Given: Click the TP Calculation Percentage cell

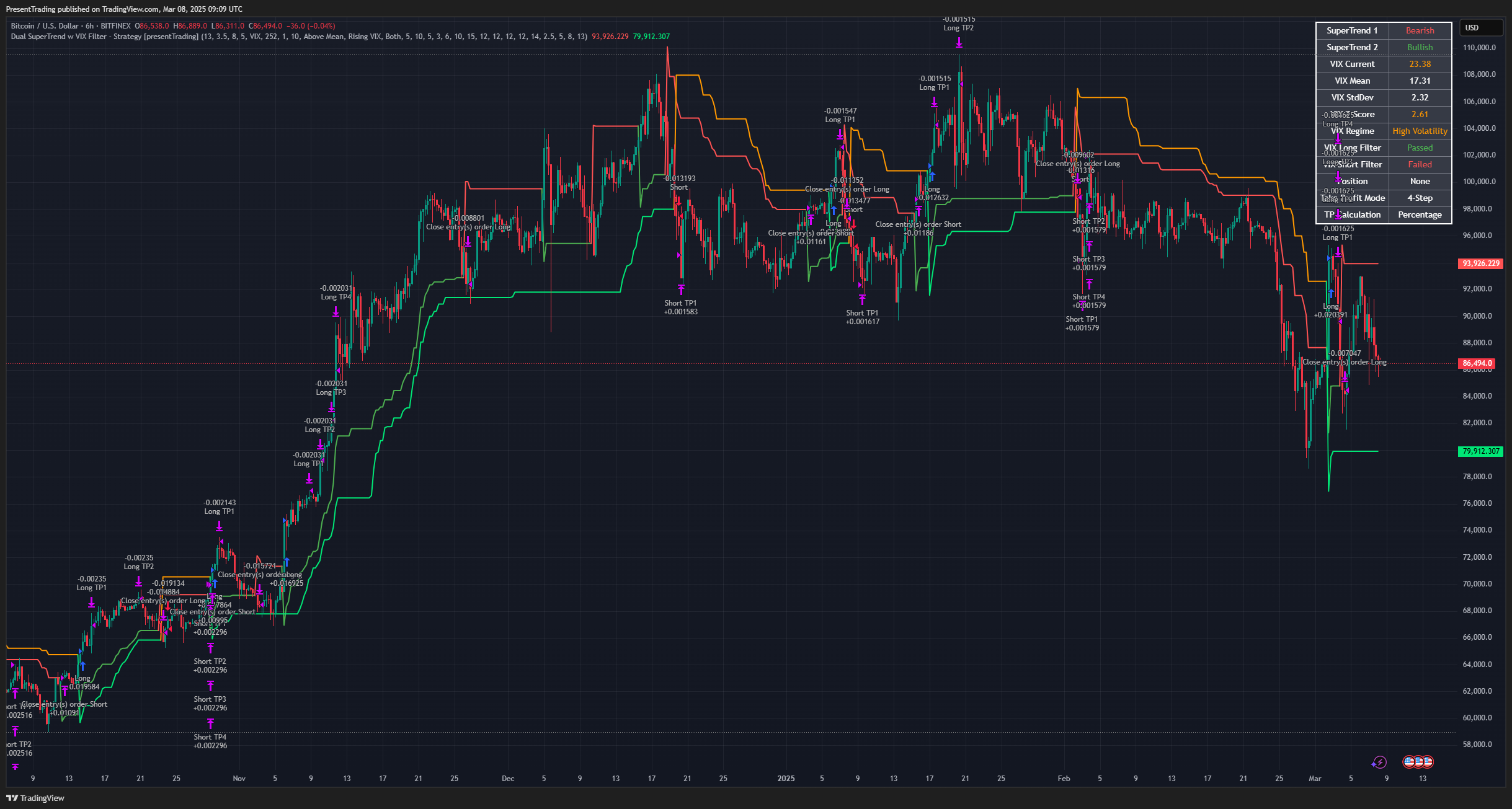Looking at the screenshot, I should pos(1420,214).
